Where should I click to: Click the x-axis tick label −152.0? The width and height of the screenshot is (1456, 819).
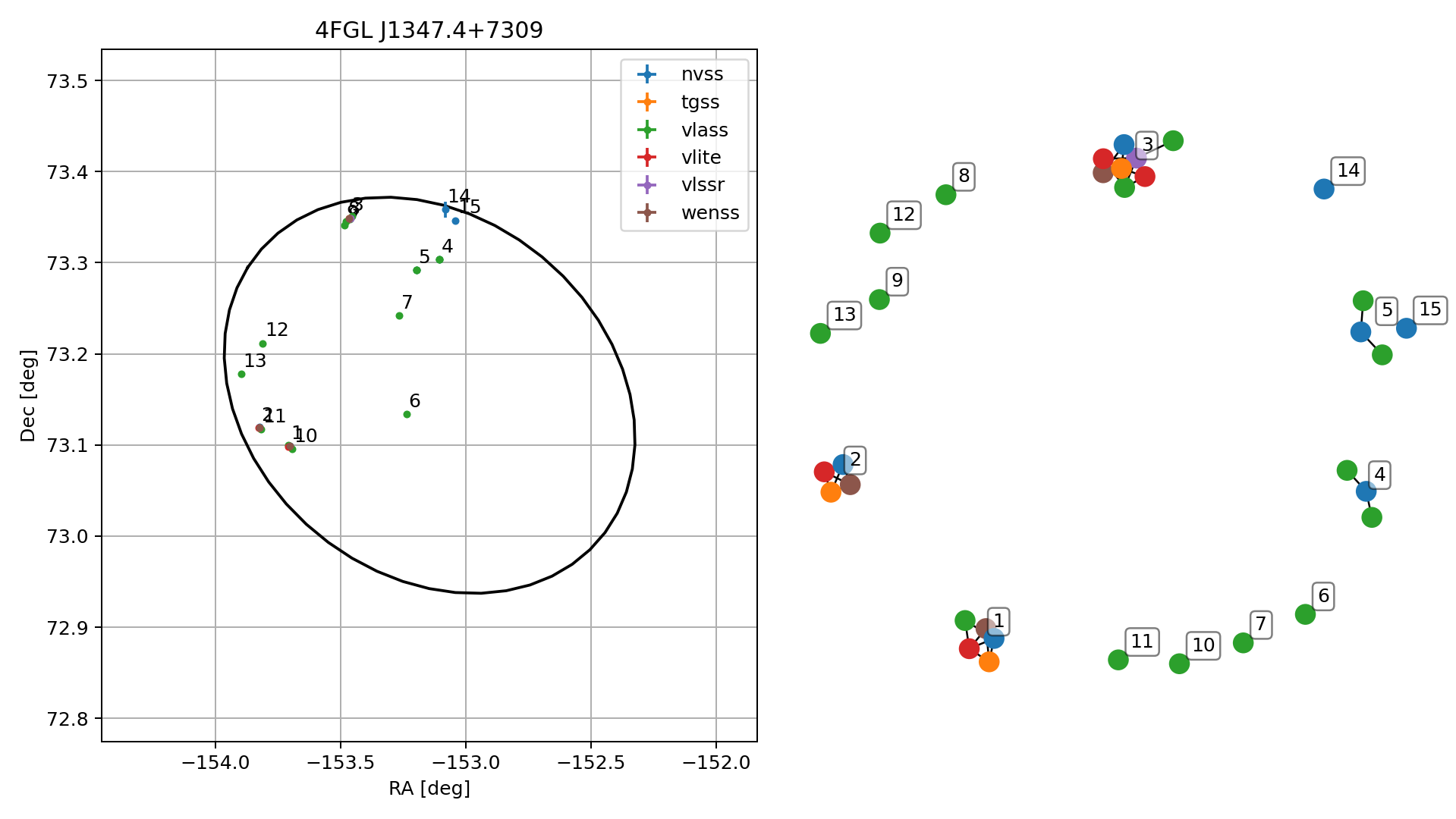[716, 762]
